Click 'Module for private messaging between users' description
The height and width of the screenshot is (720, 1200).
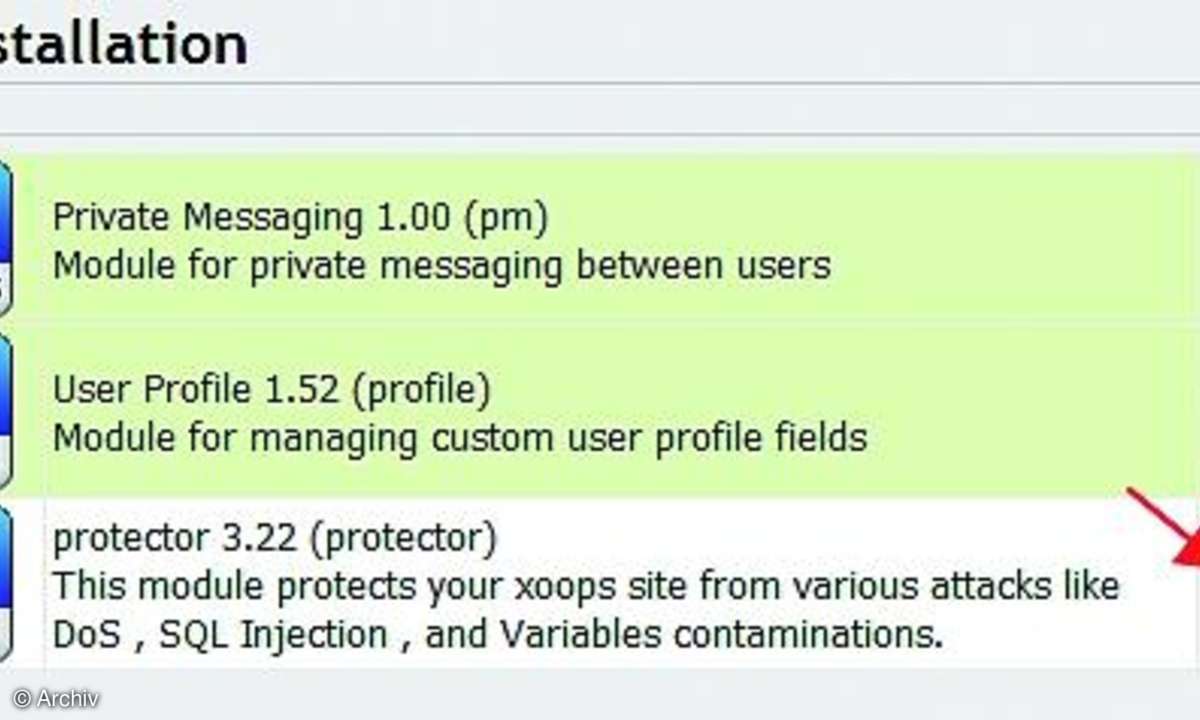click(x=441, y=265)
